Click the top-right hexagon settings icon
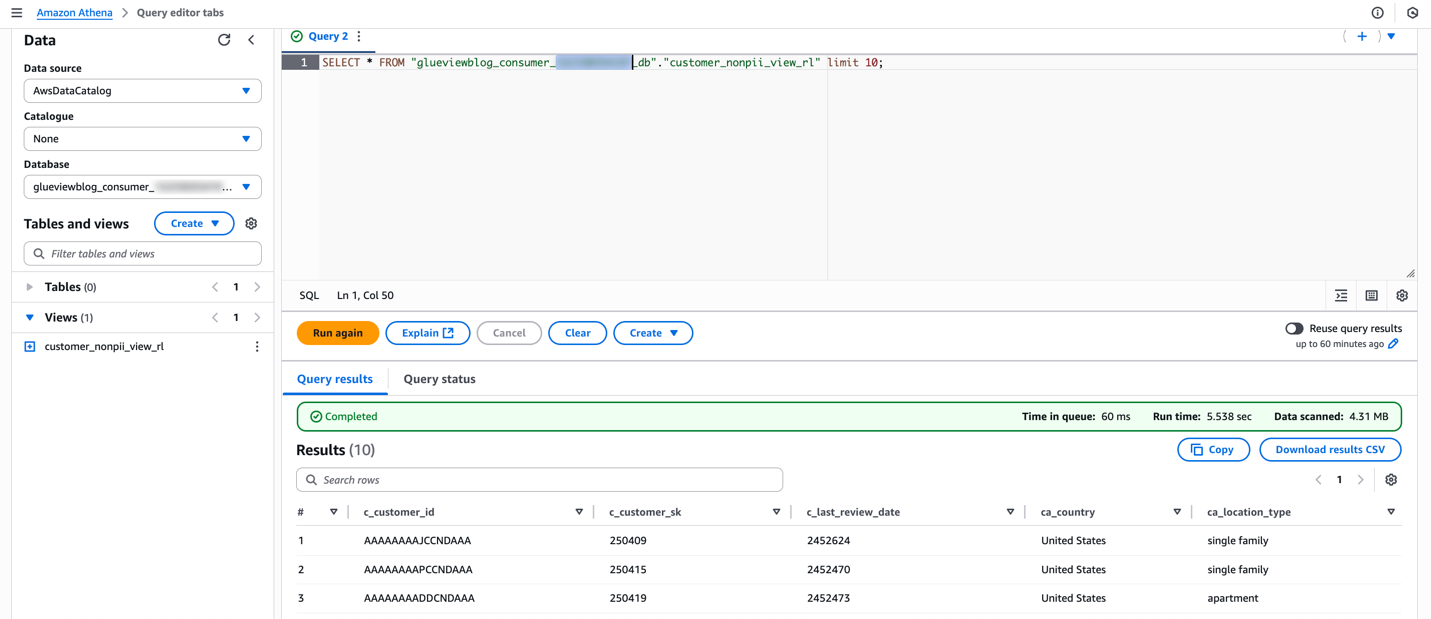 coord(1412,13)
